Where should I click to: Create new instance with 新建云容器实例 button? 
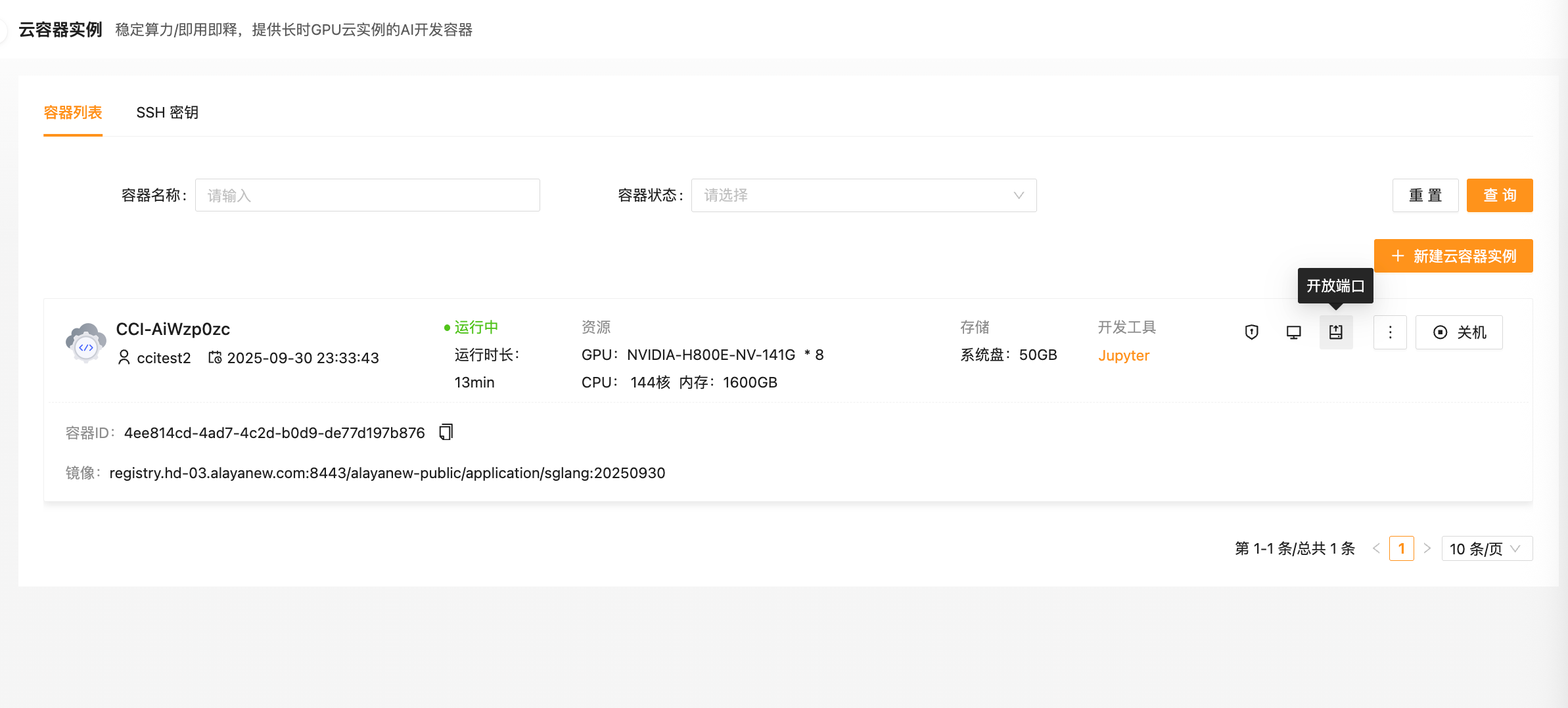click(x=1453, y=256)
